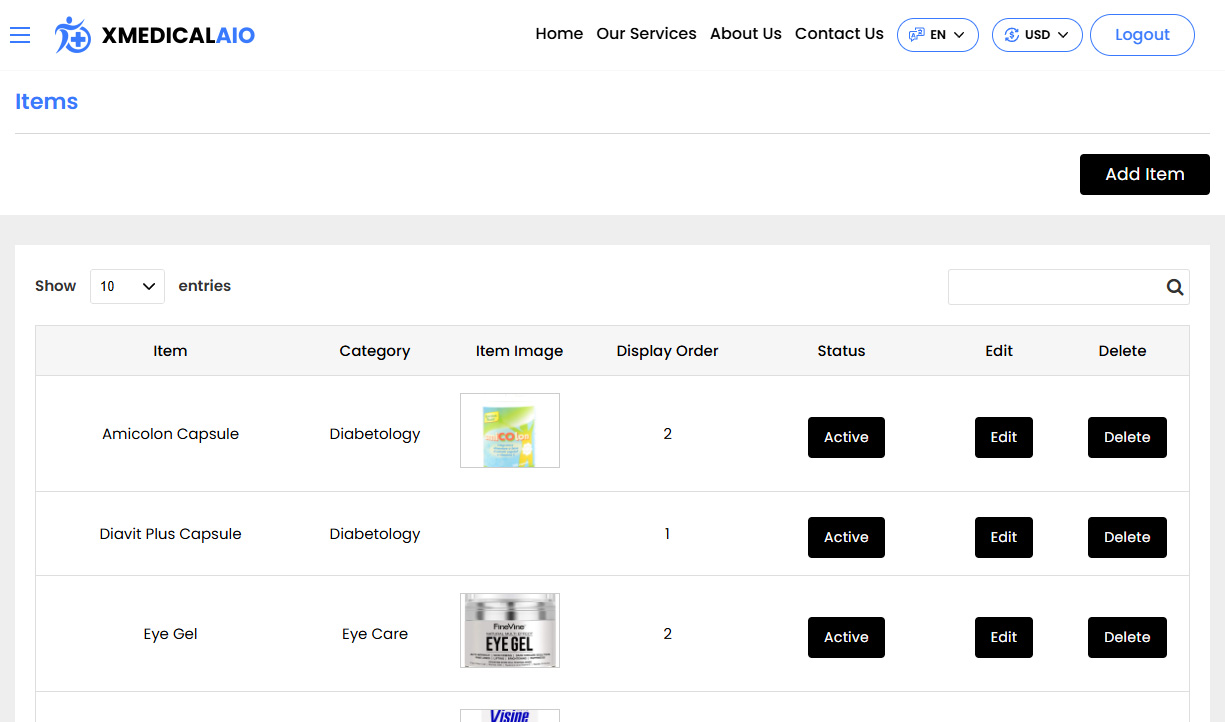Screen dimensions: 1225x722
Task: Toggle Active status for Eye Gel
Action: (x=846, y=637)
